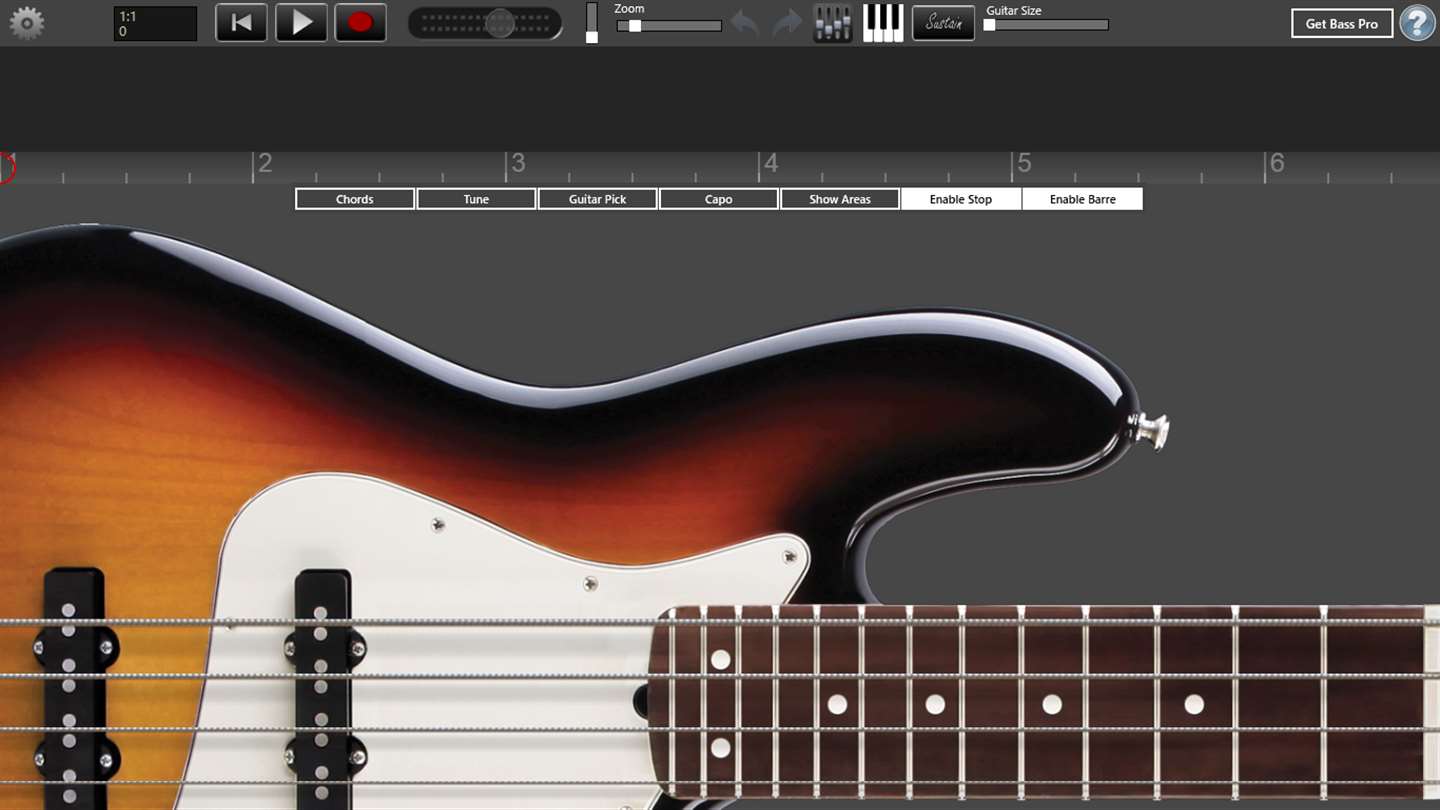1440x810 pixels.
Task: Select the Capo option
Action: pyautogui.click(x=719, y=199)
